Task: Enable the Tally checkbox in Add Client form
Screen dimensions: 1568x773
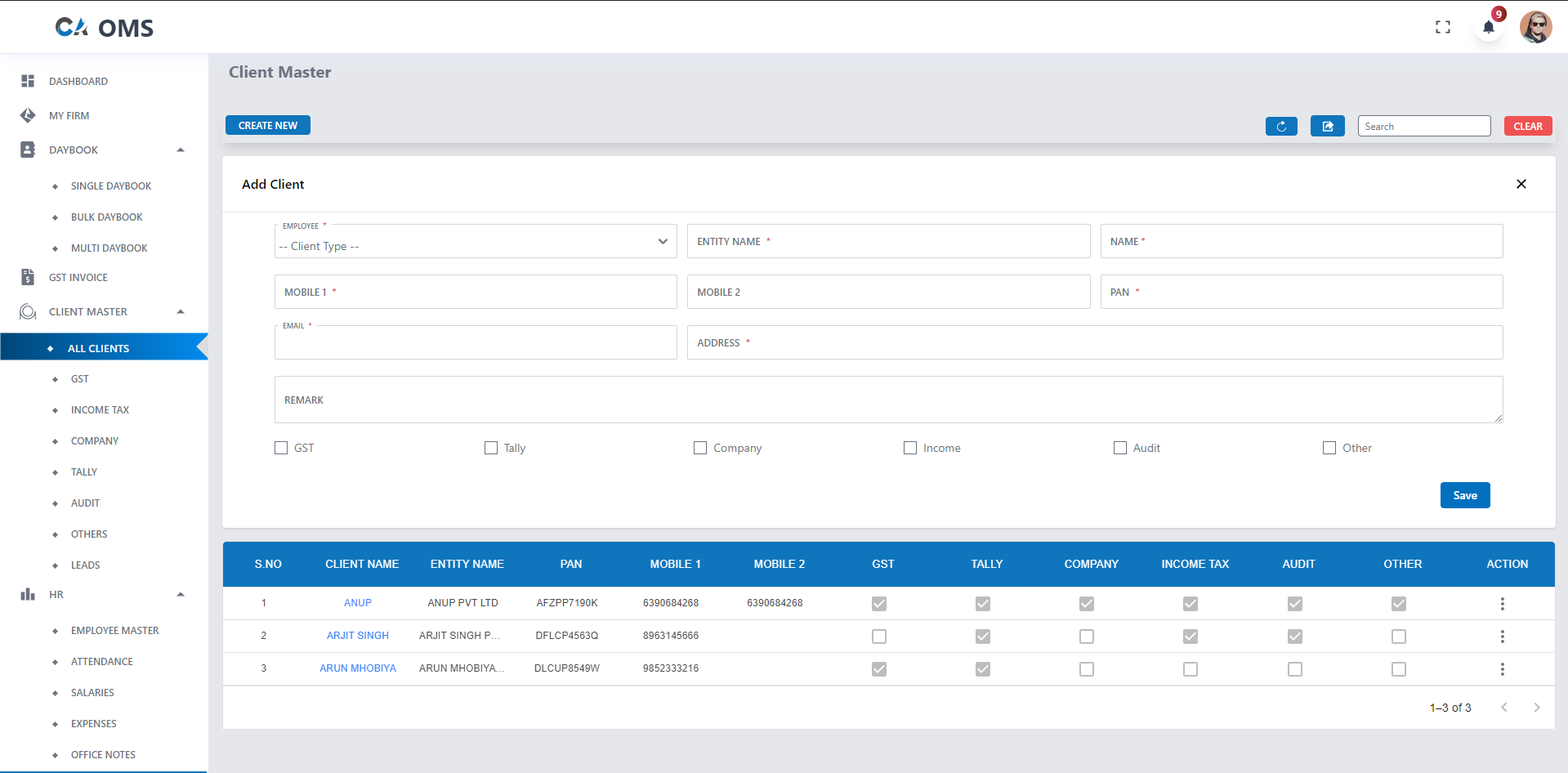Action: 490,448
